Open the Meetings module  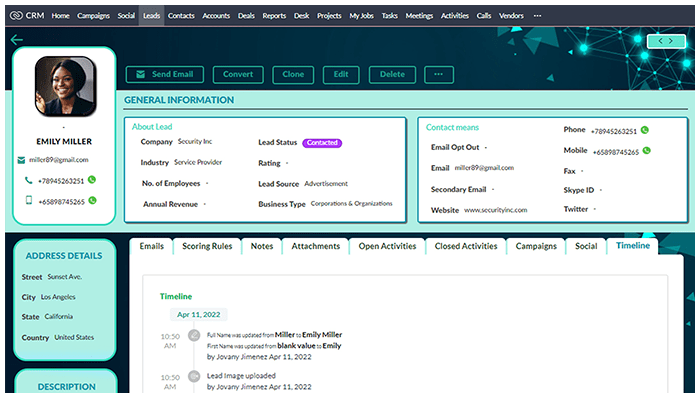419,16
